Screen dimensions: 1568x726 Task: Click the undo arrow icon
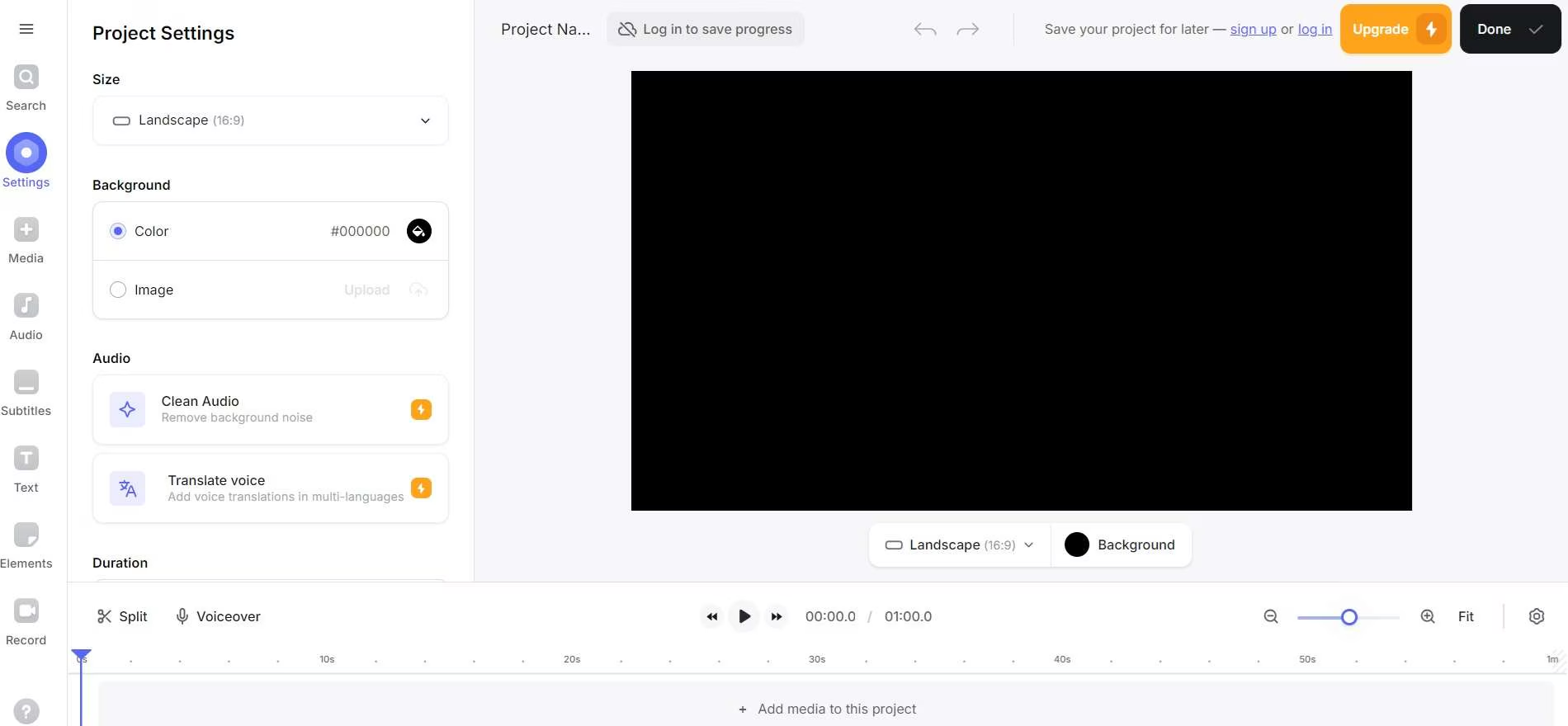point(925,30)
